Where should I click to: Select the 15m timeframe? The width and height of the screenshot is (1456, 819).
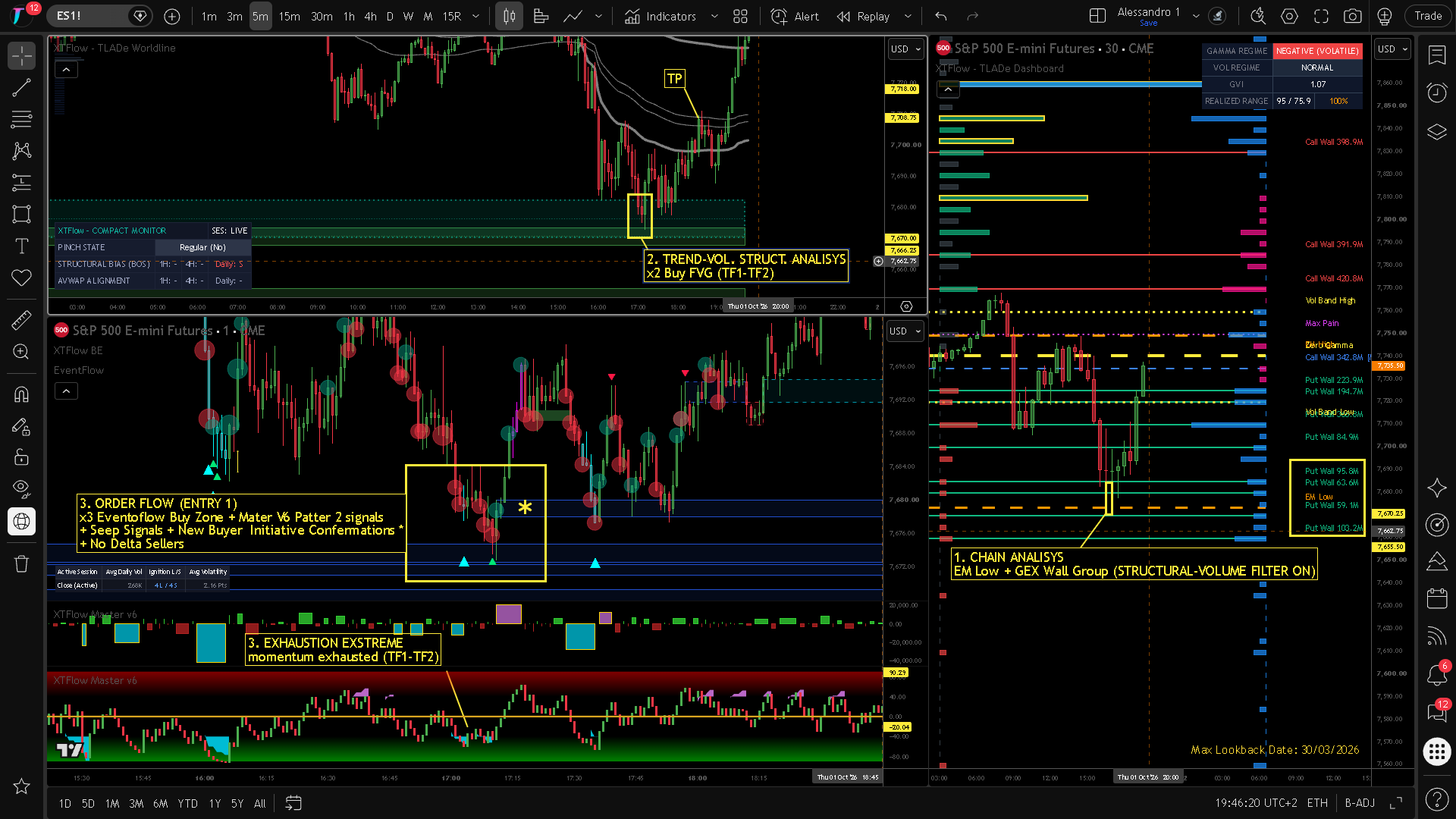click(x=289, y=16)
